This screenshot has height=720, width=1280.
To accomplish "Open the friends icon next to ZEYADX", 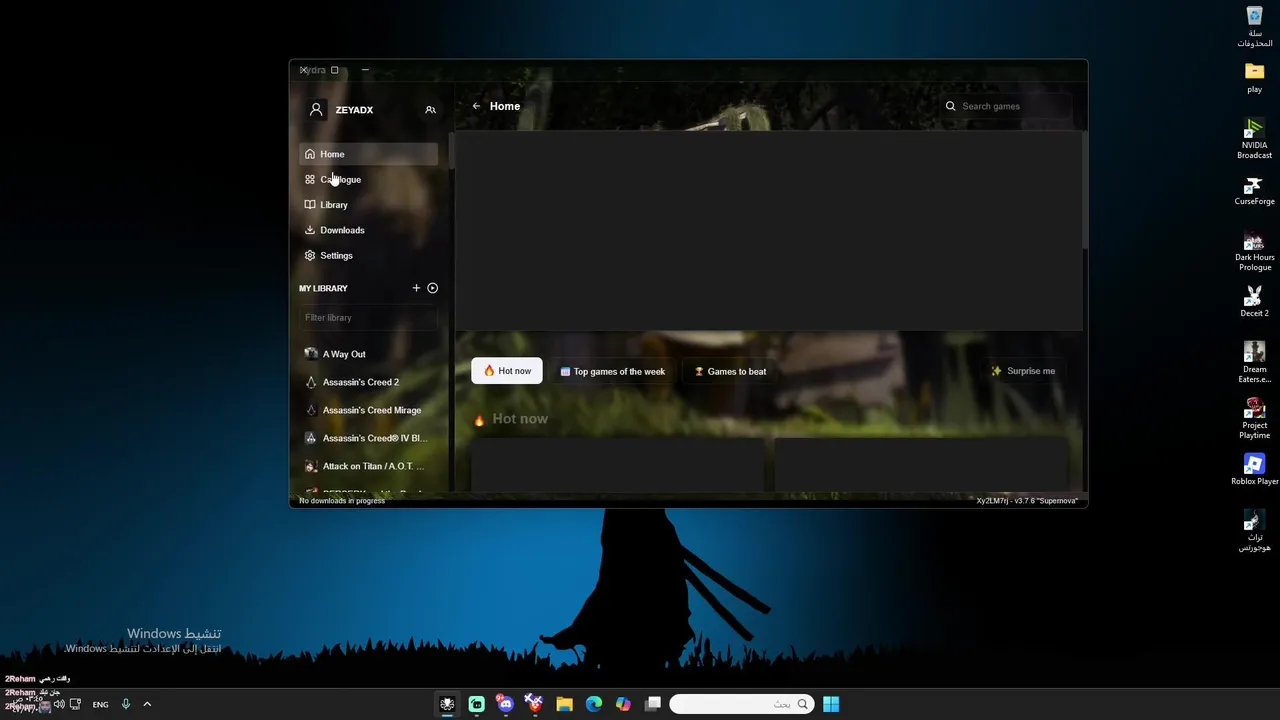I will (430, 110).
